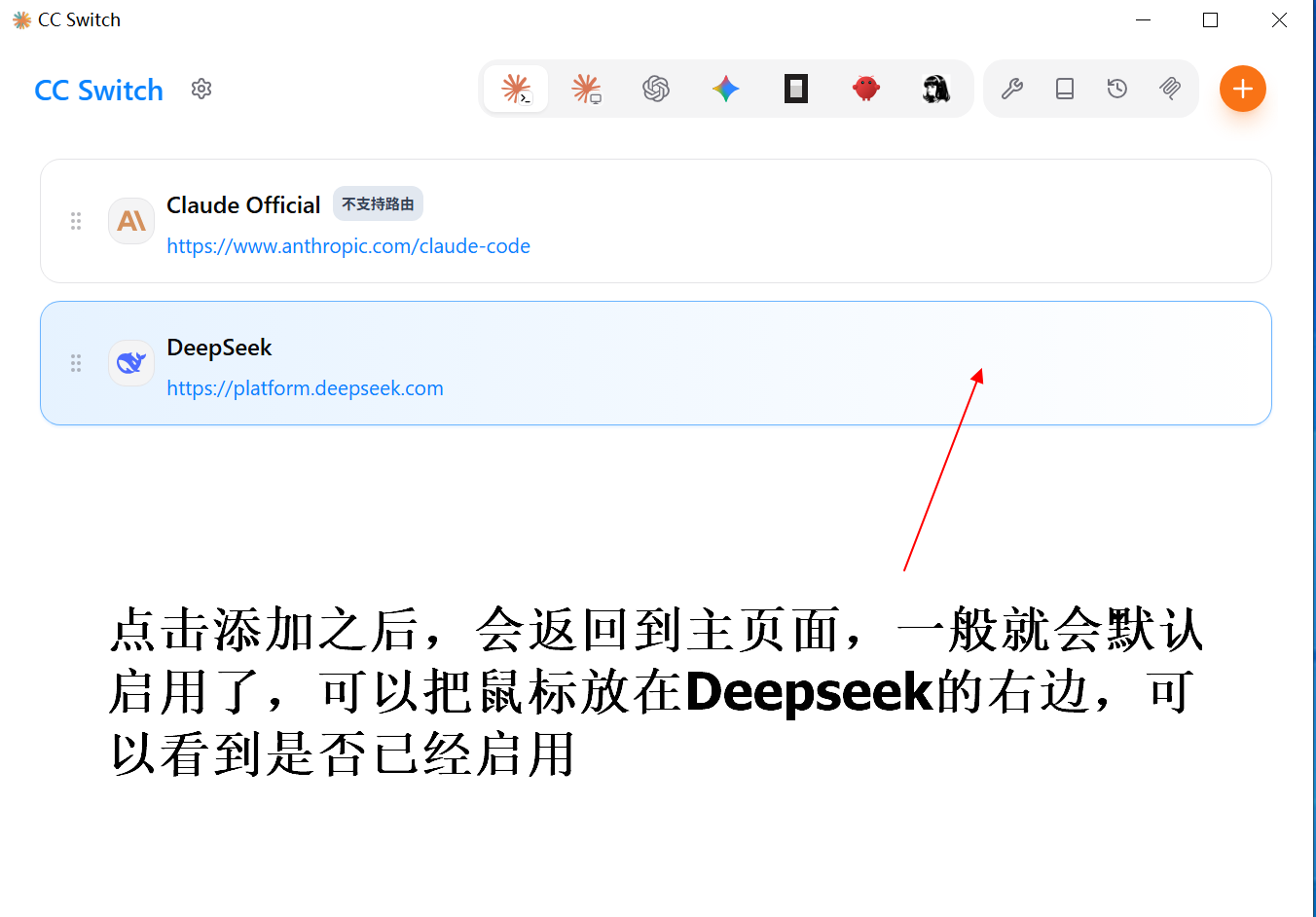Minimize the CC Switch window
Viewport: 1316px width, 917px height.
tap(1144, 19)
